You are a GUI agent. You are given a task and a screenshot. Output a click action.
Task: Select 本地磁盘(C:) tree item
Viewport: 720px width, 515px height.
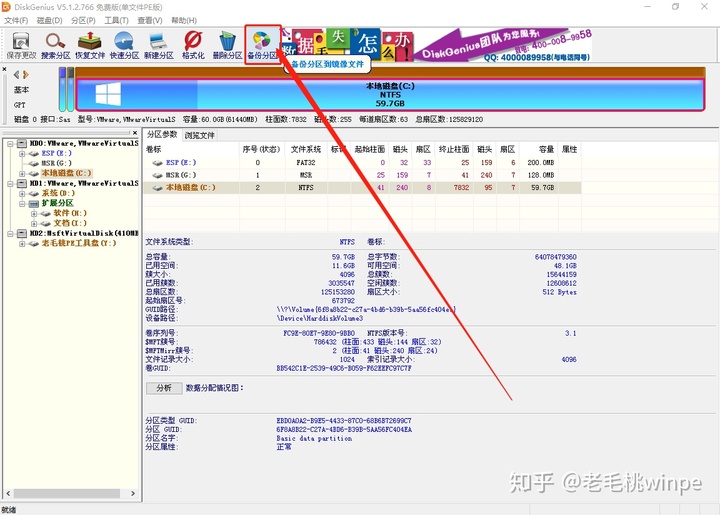pyautogui.click(x=67, y=173)
